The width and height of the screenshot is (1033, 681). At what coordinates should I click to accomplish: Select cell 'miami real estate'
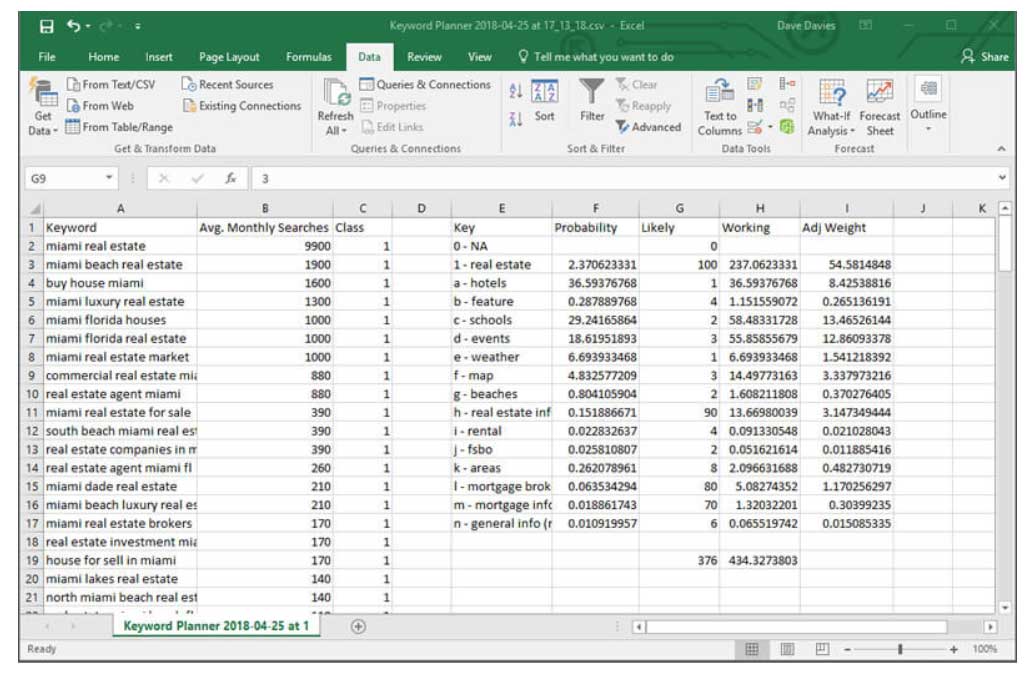[x=120, y=246]
